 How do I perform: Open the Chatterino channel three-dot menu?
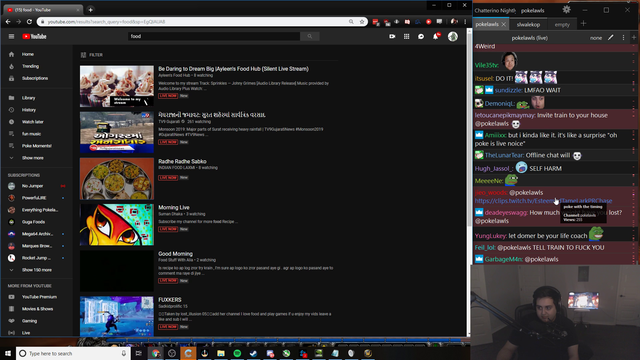623,38
